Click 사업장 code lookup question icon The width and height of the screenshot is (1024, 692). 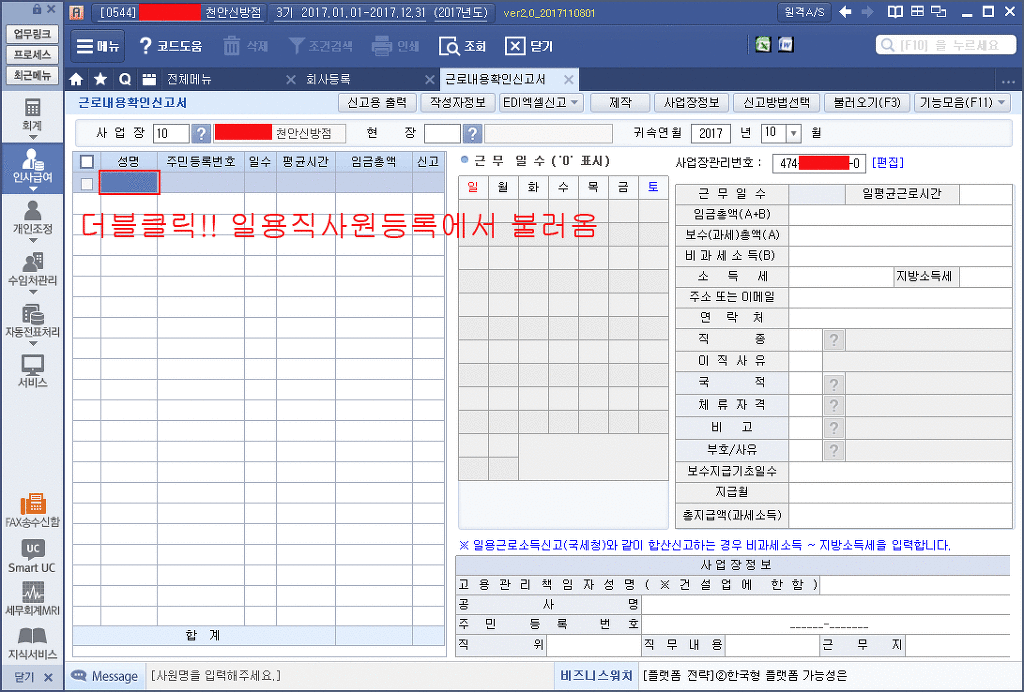pos(201,133)
